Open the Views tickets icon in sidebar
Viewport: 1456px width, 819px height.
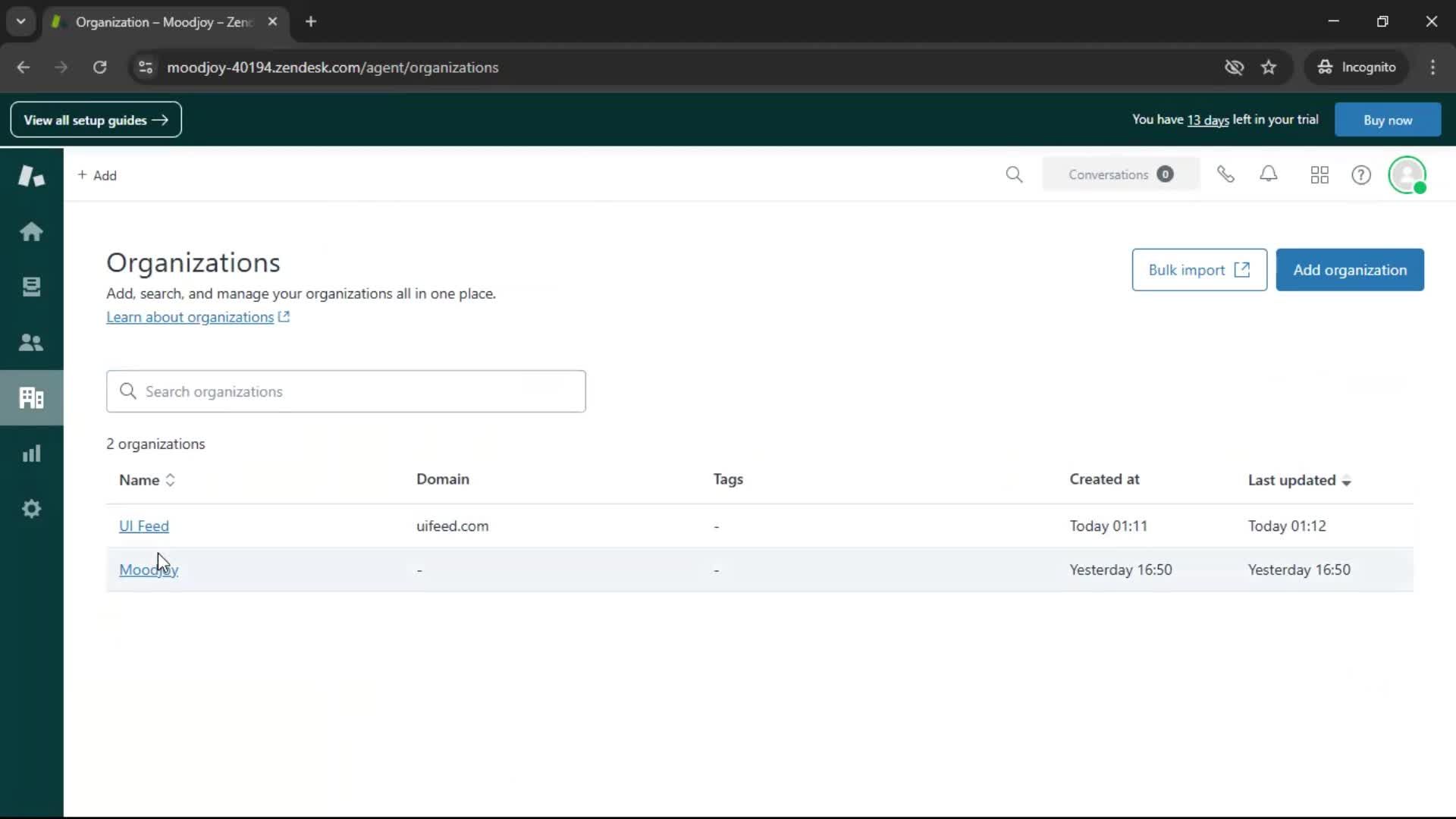click(31, 287)
